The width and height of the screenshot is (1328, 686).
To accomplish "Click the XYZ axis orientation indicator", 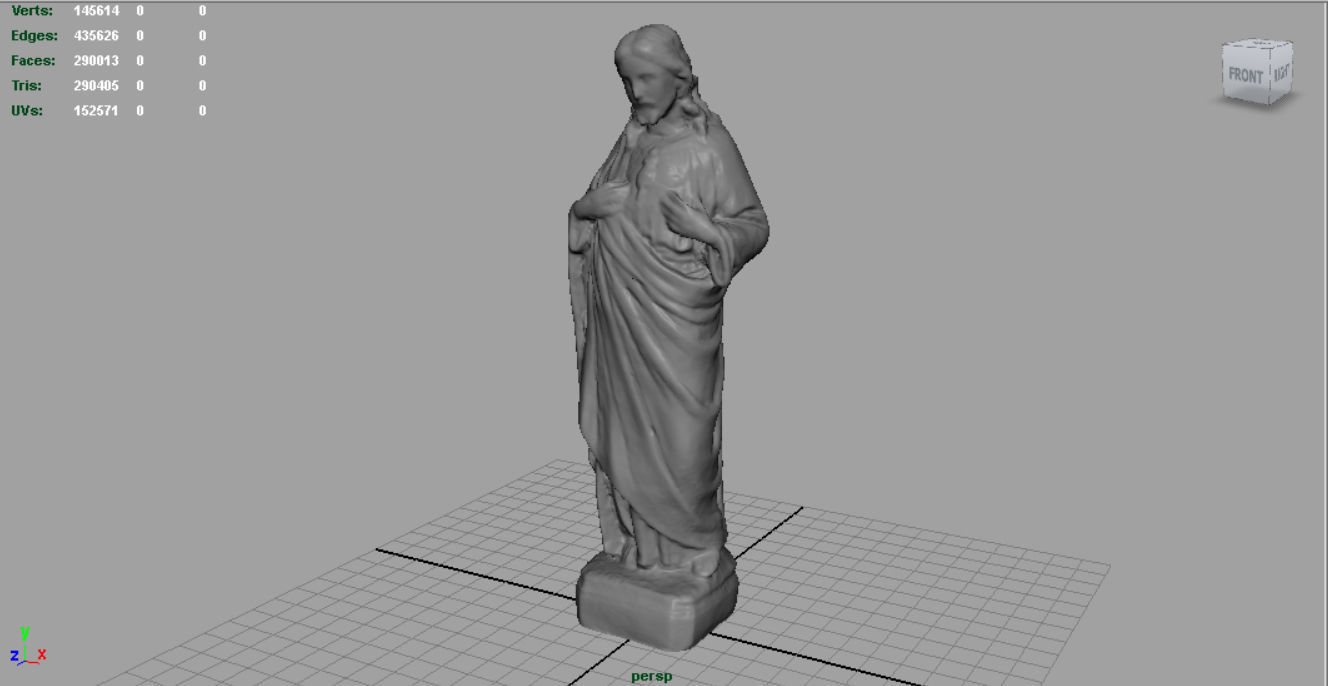I will [28, 645].
